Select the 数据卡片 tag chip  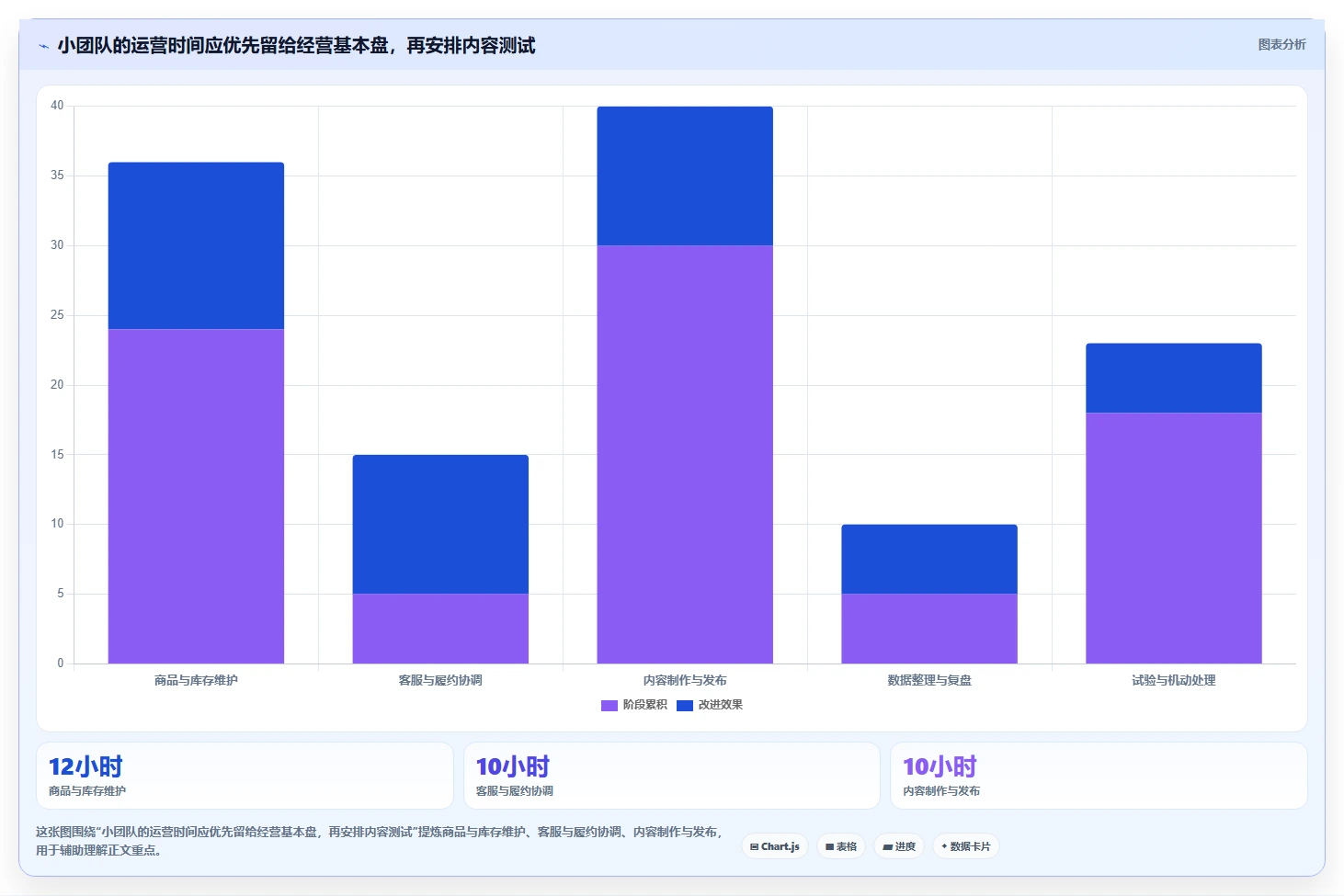coord(966,846)
